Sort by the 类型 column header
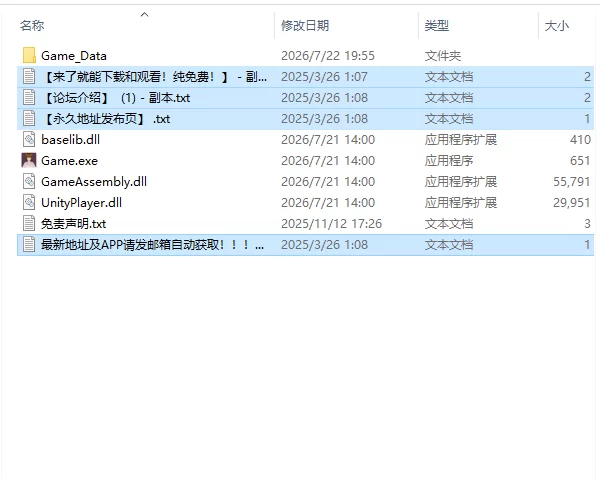Screen dimensions: 600x479 click(437, 26)
